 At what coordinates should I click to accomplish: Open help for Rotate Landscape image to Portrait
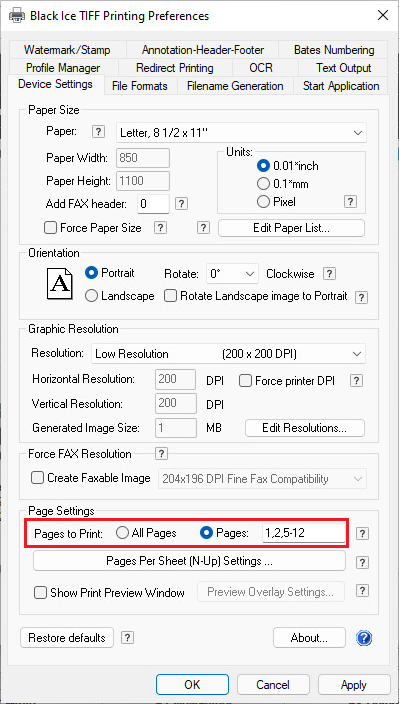[x=361, y=297]
